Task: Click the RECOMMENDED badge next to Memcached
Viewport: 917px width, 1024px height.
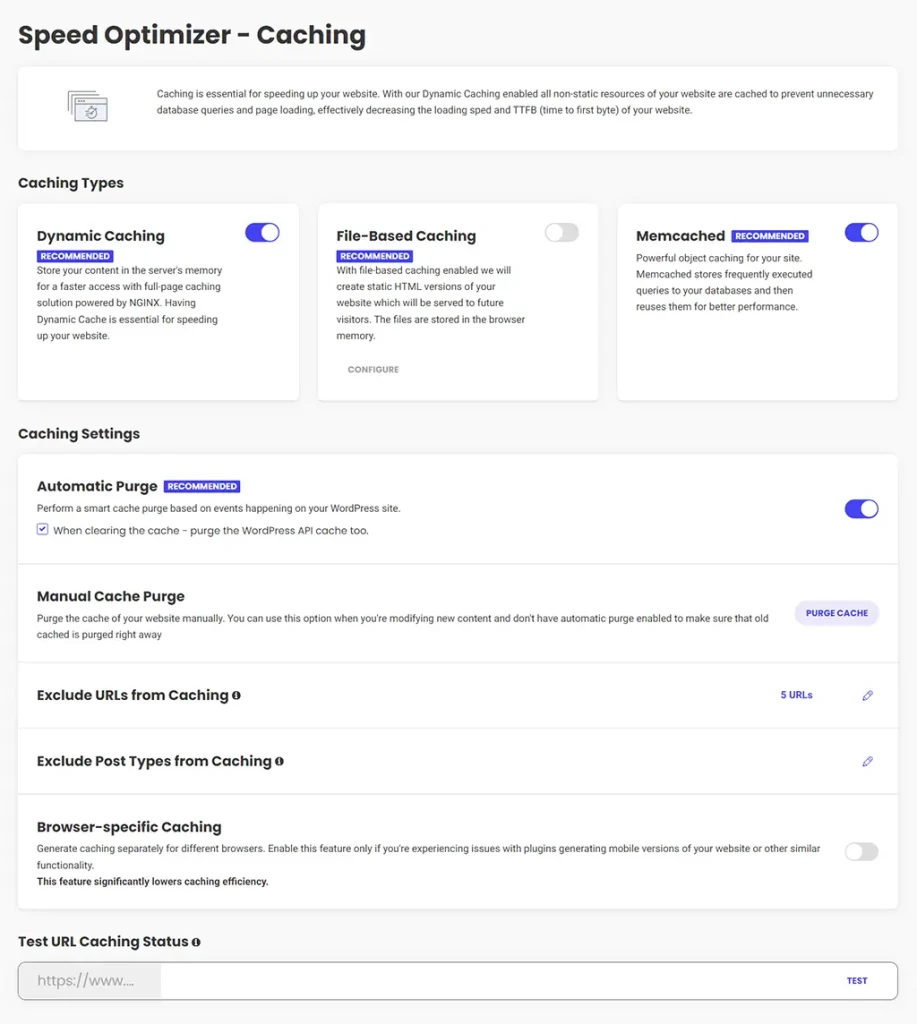Action: tap(770, 236)
